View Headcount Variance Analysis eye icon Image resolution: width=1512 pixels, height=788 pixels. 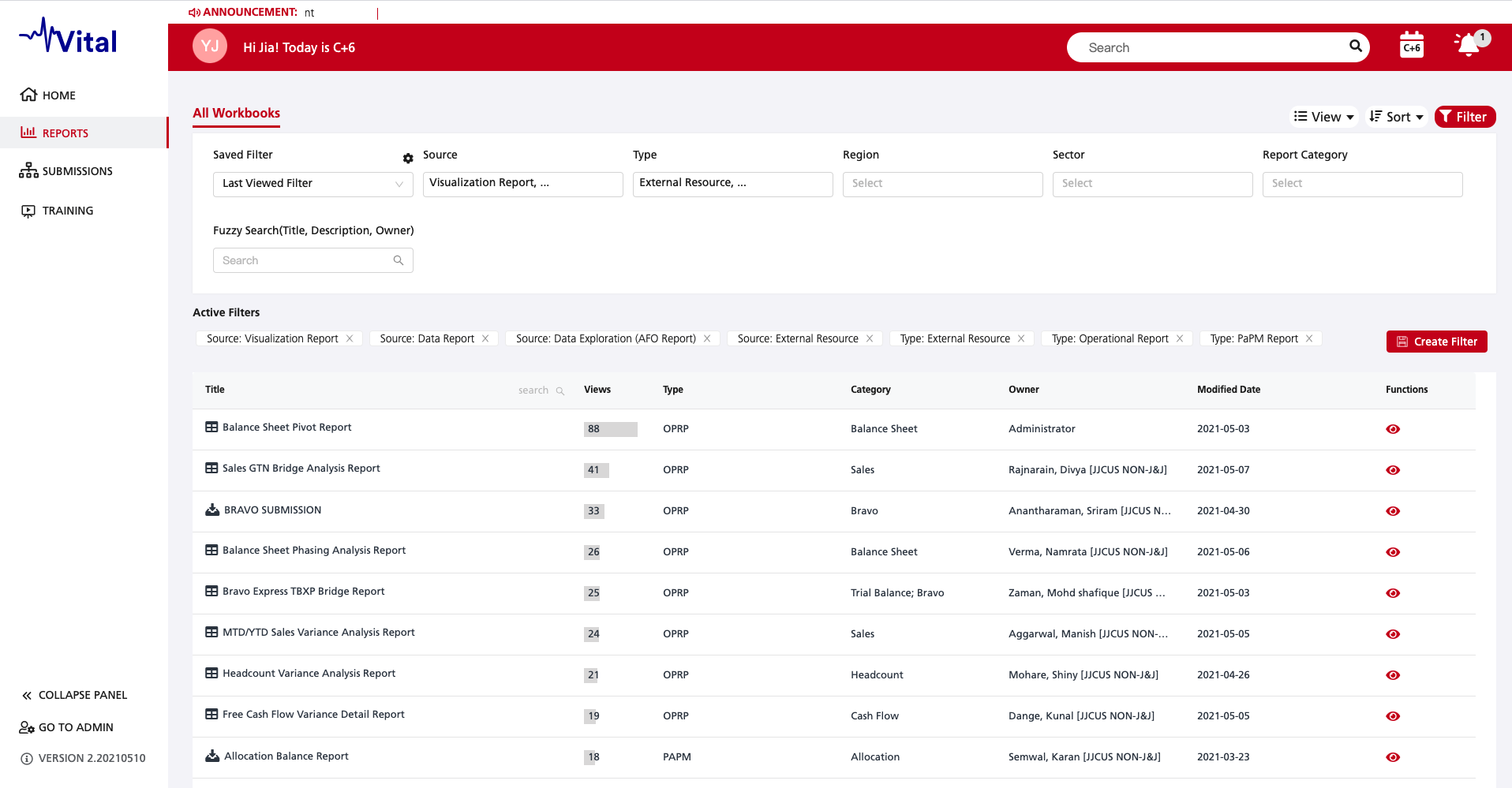pyautogui.click(x=1393, y=675)
